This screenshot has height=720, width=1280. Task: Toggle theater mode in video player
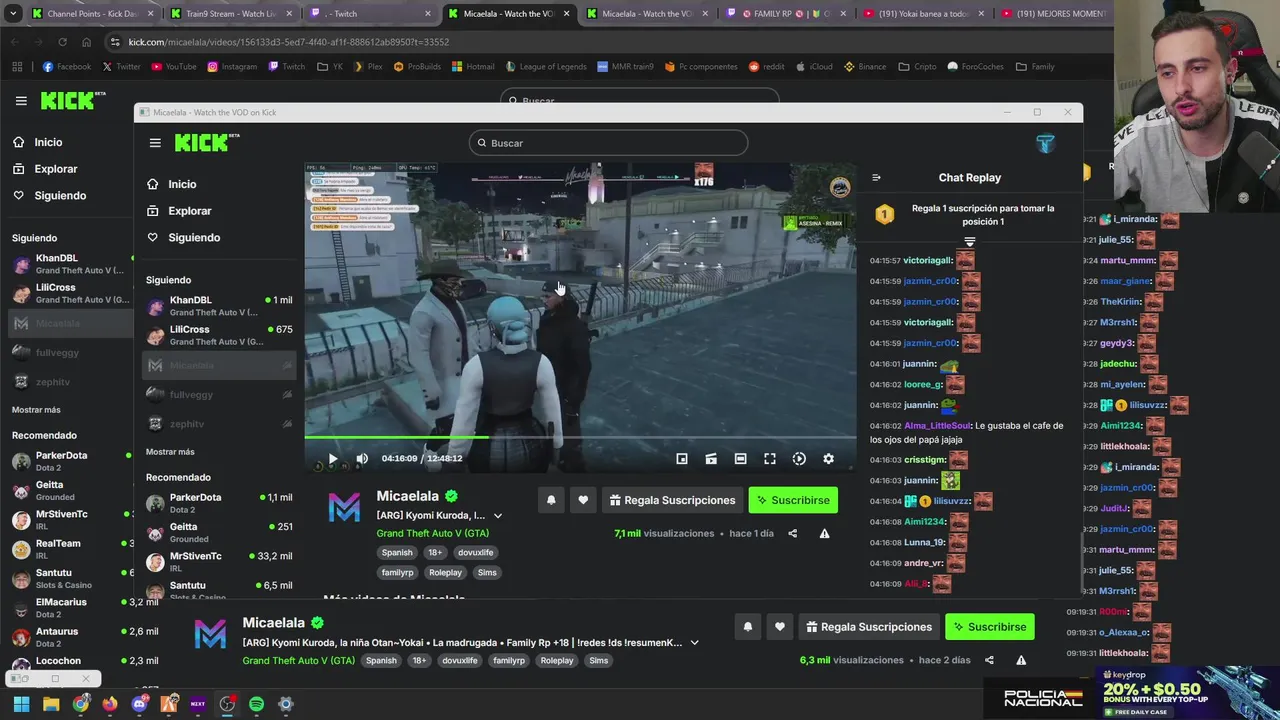coord(740,459)
